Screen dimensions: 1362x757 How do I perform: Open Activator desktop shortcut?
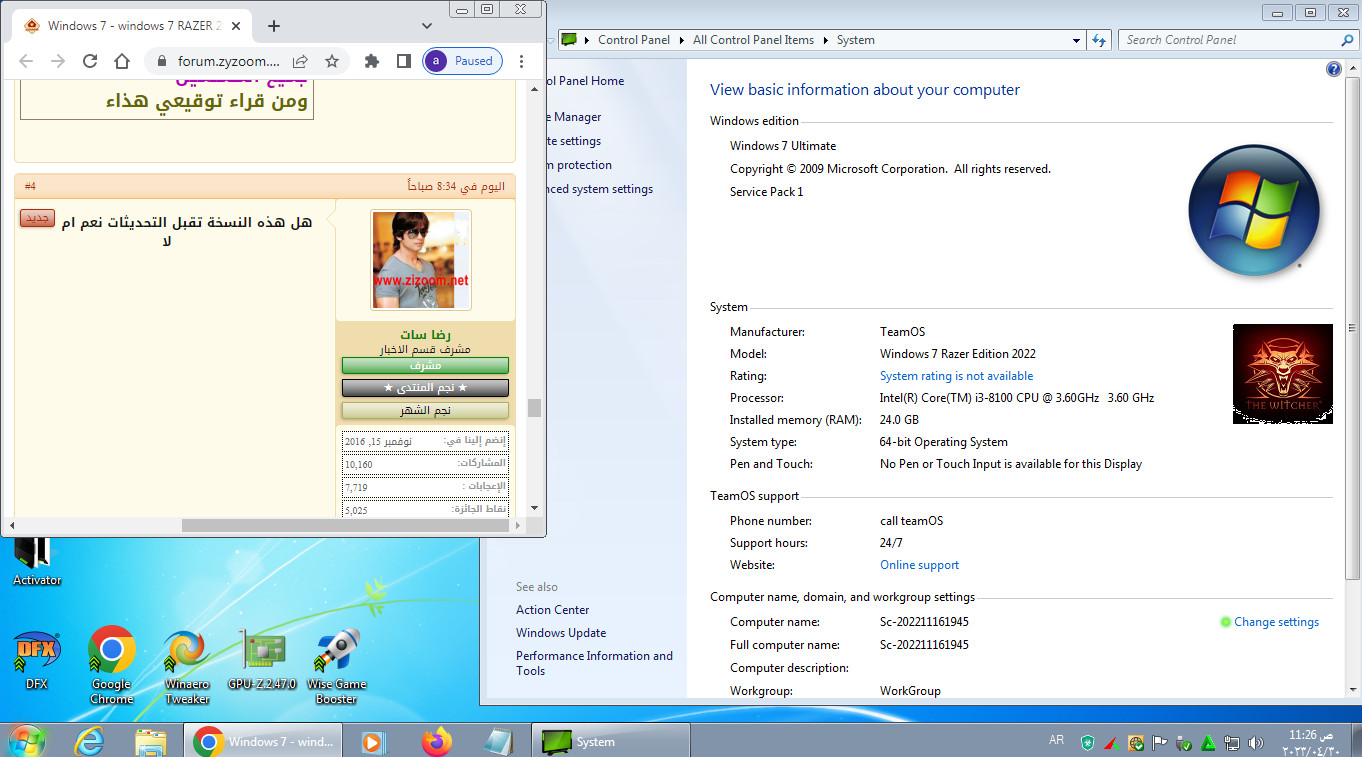point(37,561)
